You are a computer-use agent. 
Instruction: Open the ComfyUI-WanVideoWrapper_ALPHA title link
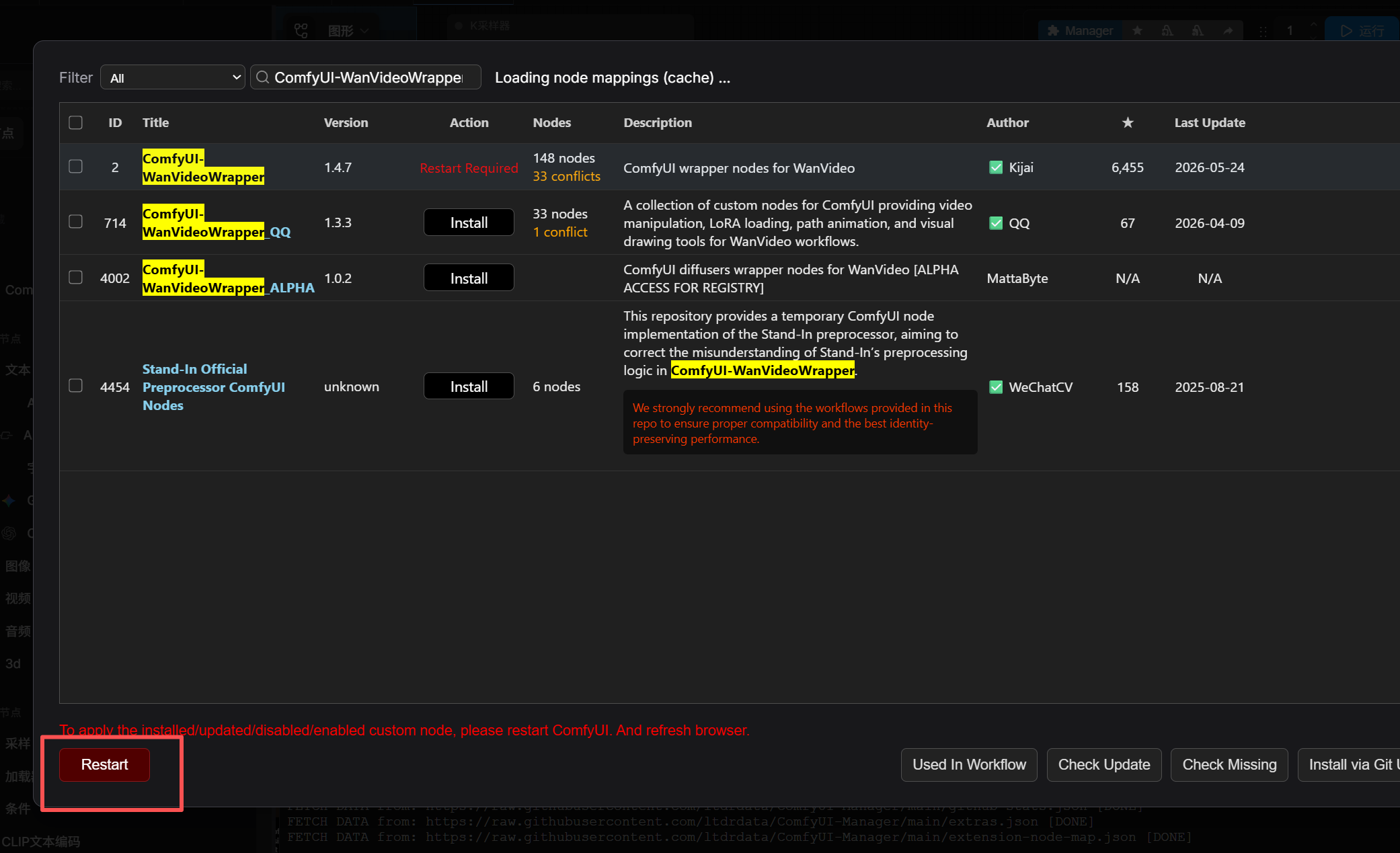[228, 278]
